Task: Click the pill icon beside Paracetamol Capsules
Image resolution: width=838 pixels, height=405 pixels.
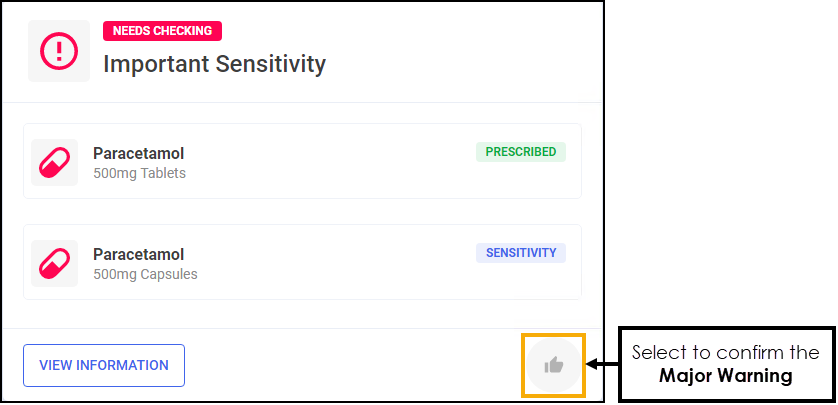Action: [x=54, y=263]
